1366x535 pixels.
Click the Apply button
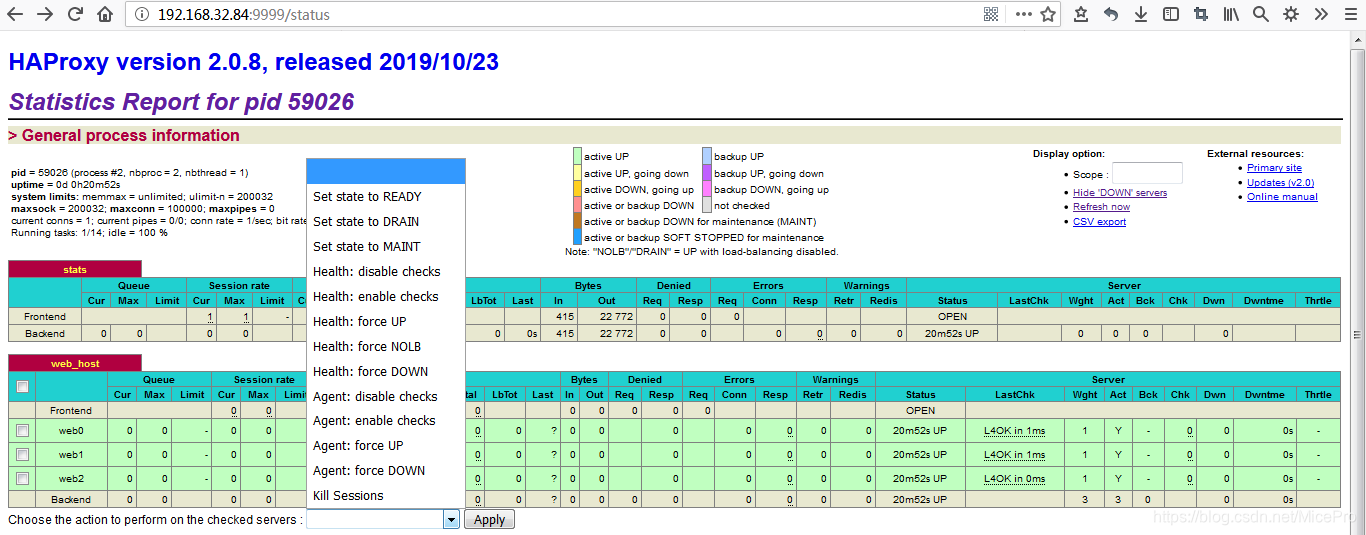pyautogui.click(x=490, y=520)
